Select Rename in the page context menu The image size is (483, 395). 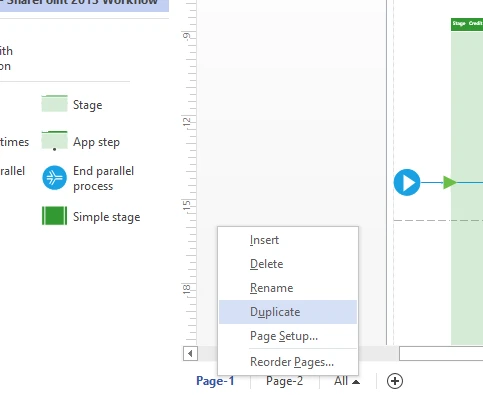(288, 288)
